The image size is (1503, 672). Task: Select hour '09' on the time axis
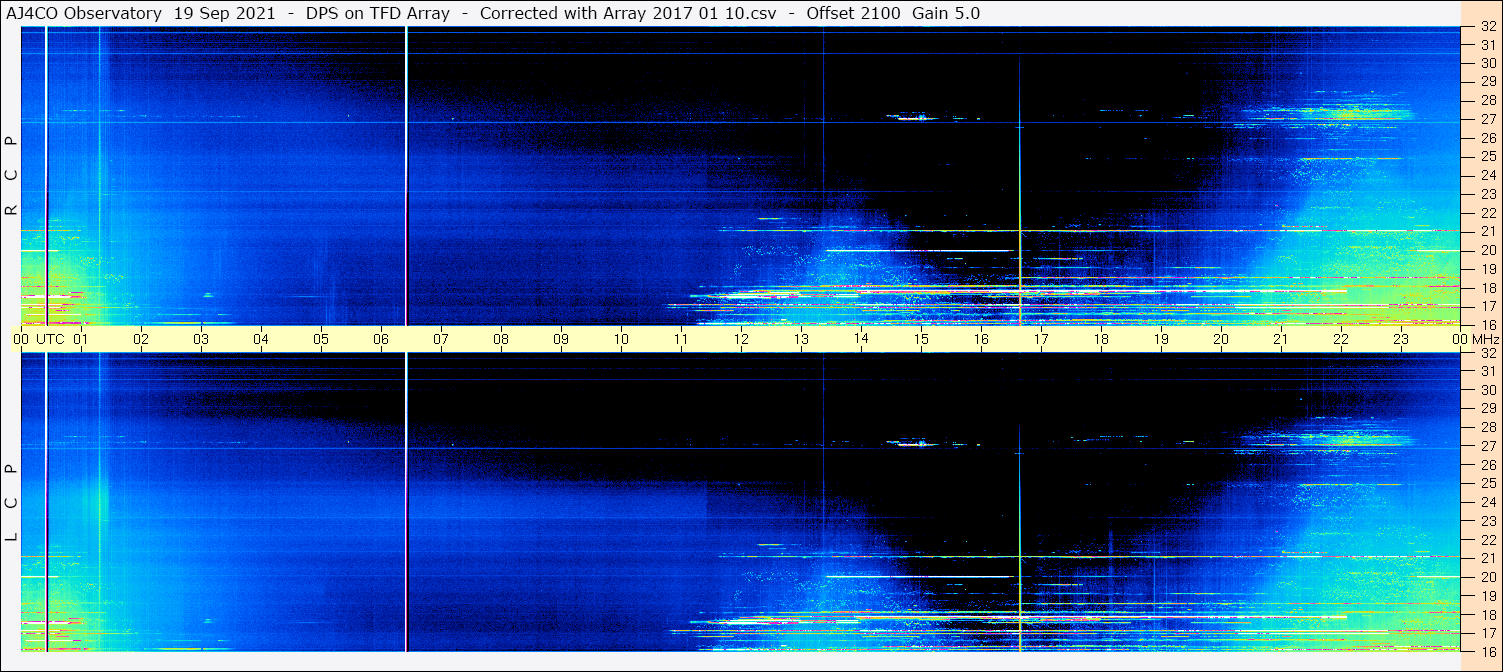[561, 339]
